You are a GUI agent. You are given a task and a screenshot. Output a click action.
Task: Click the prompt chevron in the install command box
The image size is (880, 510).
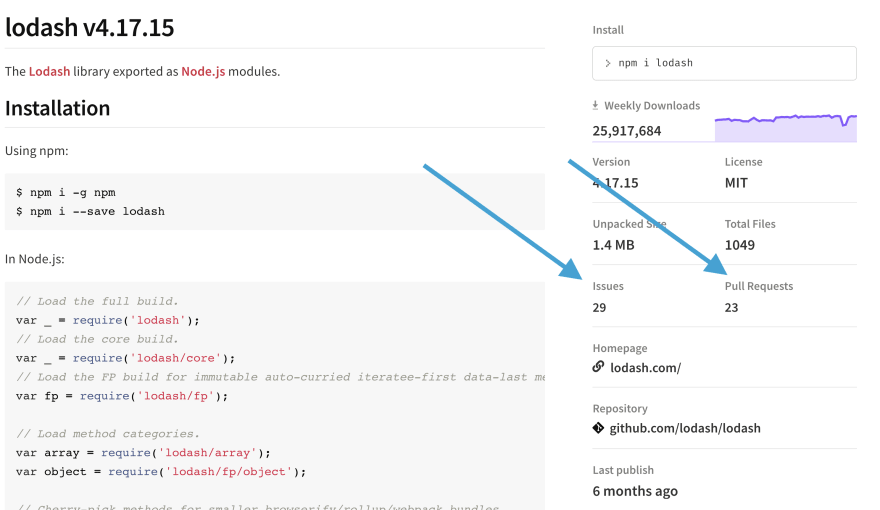point(607,63)
